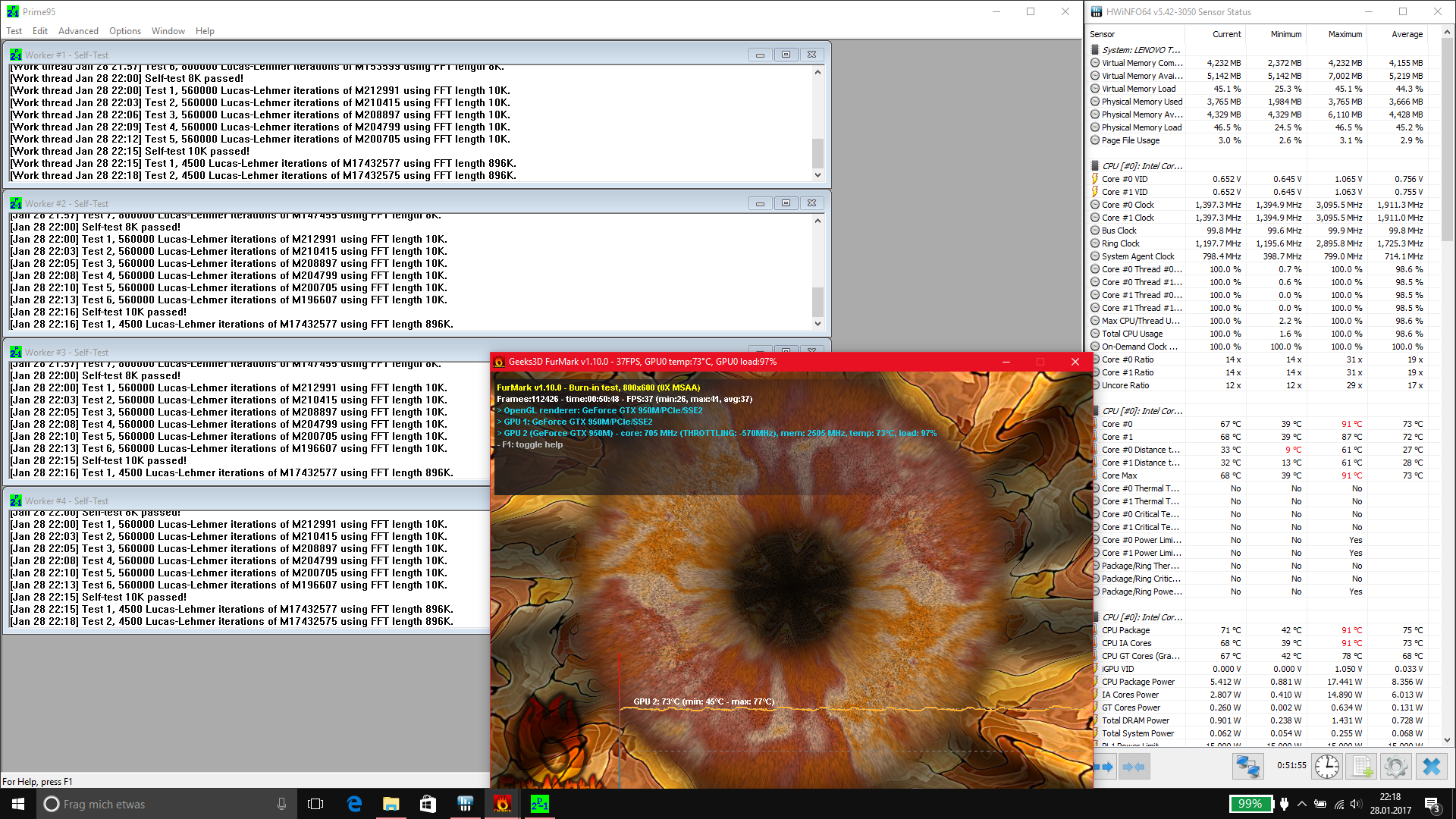The width and height of the screenshot is (1456, 819).
Task: Show hidden system tray icons chevron
Action: [1301, 804]
